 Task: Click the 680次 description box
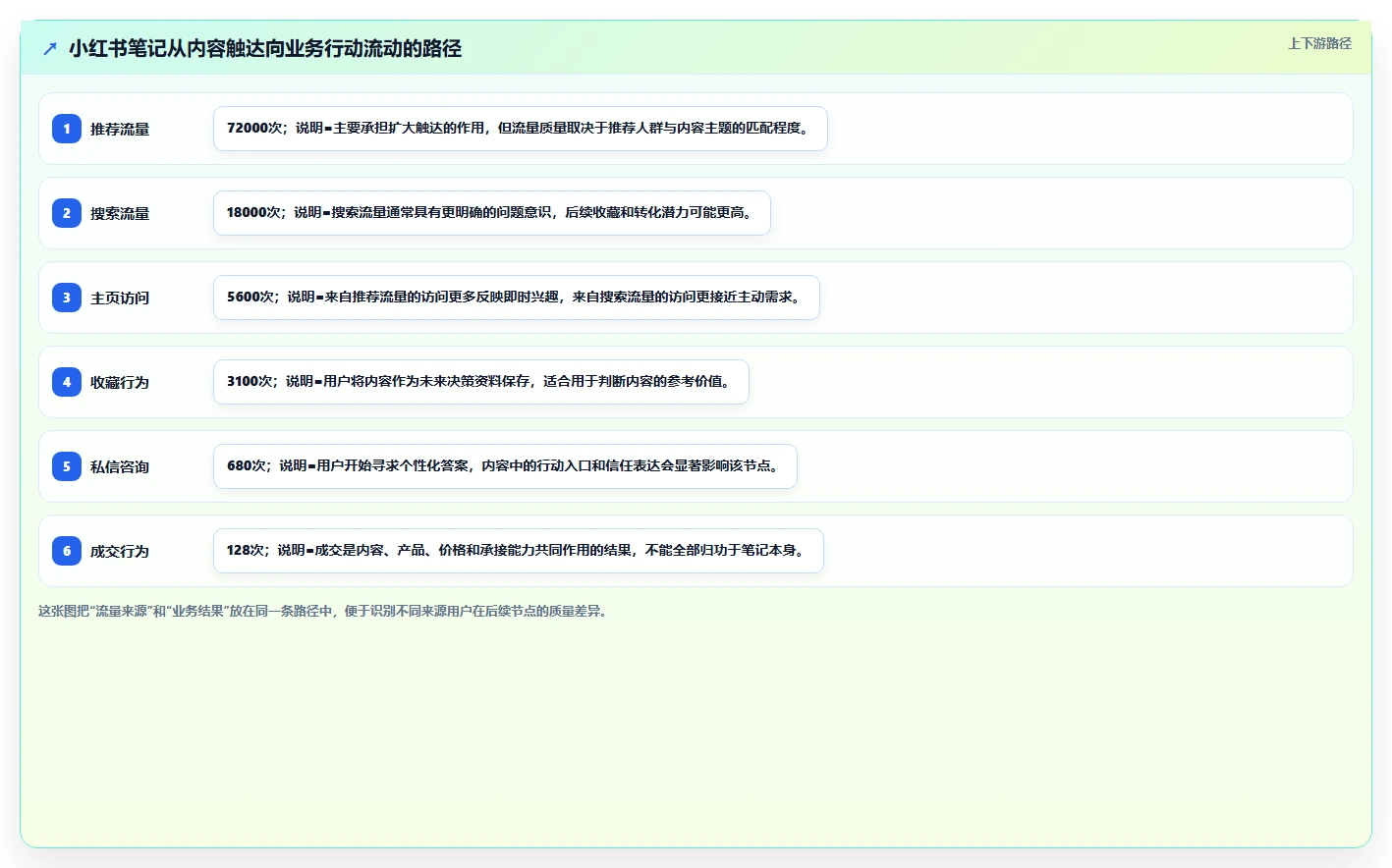(505, 466)
